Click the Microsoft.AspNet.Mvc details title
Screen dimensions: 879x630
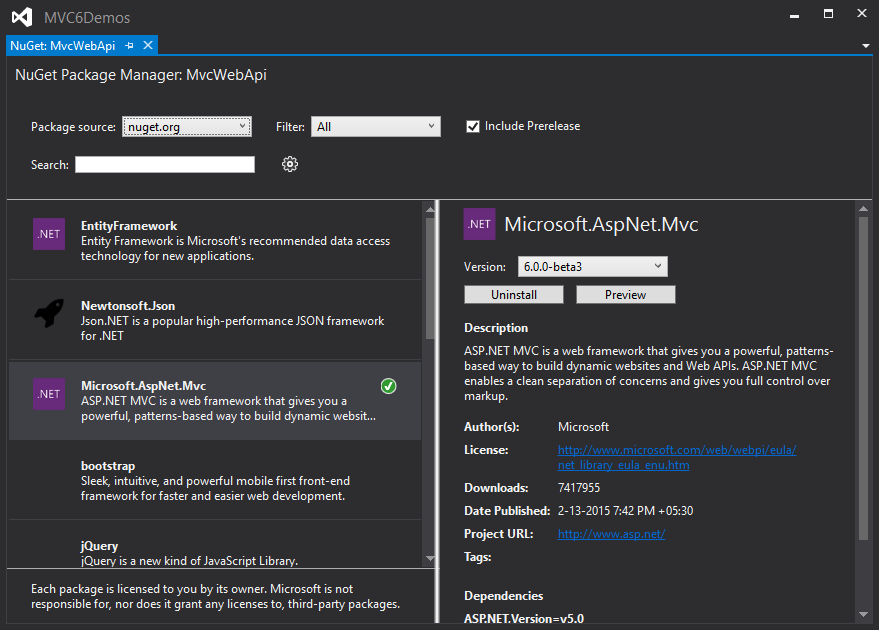click(x=601, y=224)
